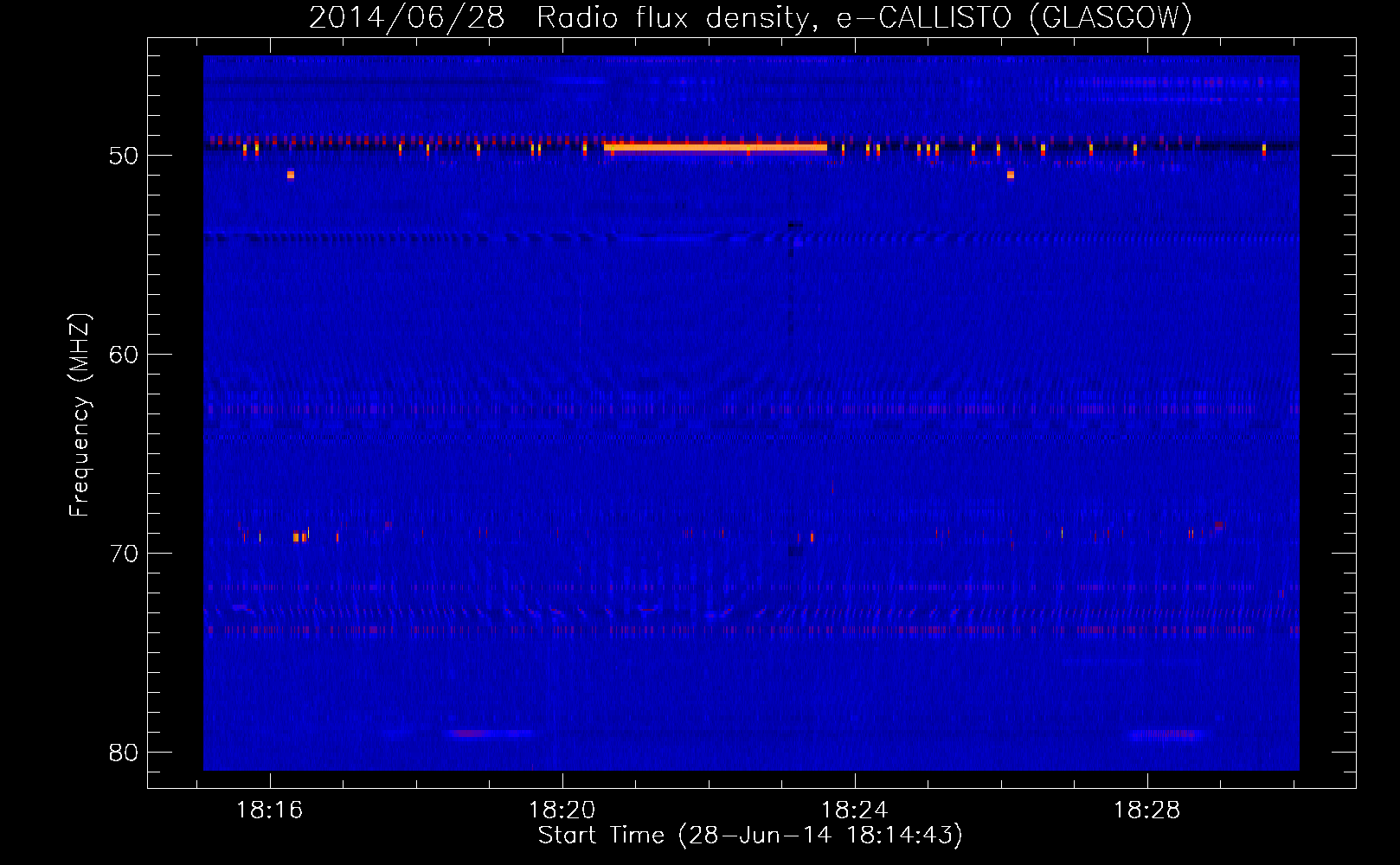This screenshot has width=1400, height=865.
Task: Click the 'Frequency (MHZ)' axis label
Action: click(80, 415)
